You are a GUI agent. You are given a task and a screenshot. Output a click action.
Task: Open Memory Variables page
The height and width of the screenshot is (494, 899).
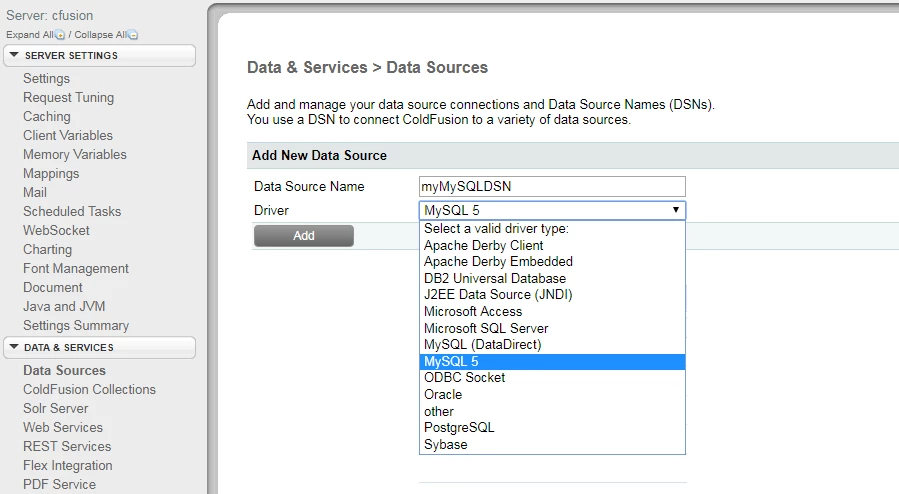(75, 154)
